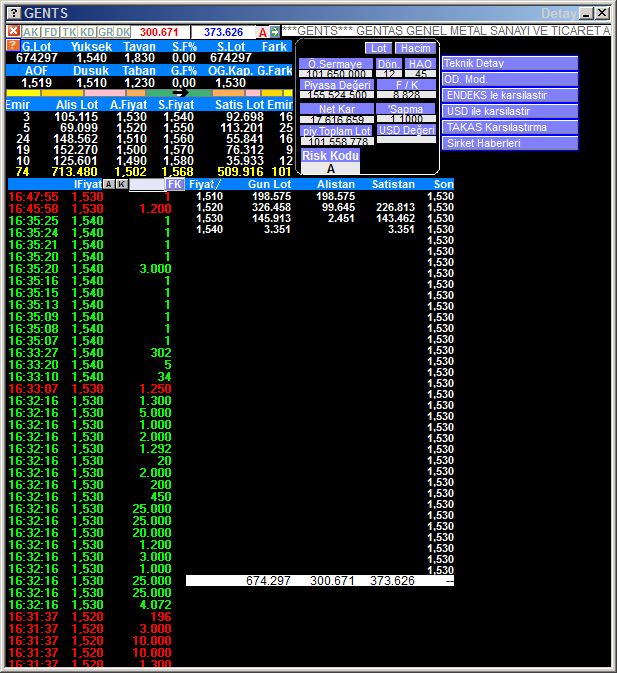This screenshot has height=673, width=617.
Task: Click bid price 1,530 in order book
Action: tap(131, 117)
